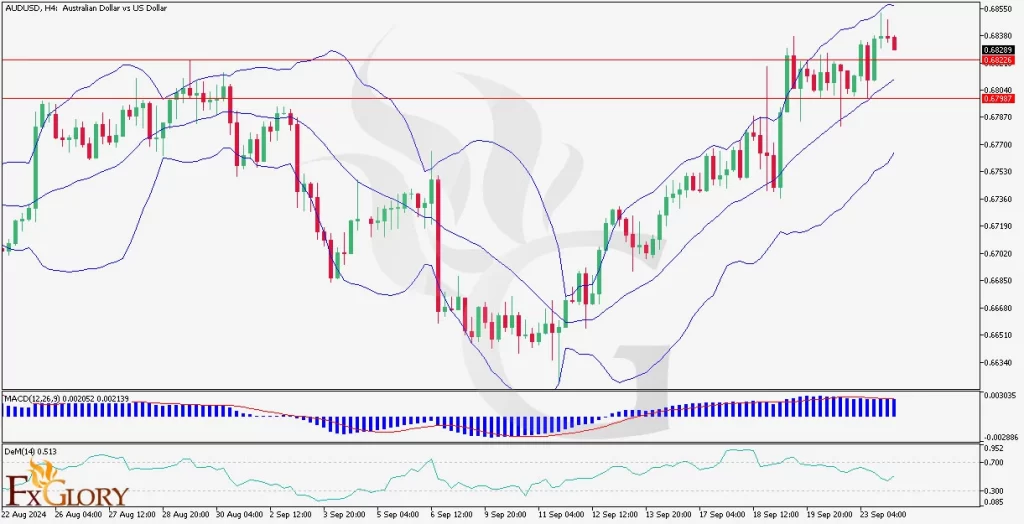Image resolution: width=1024 pixels, height=524 pixels.
Task: Click the 0.67020 price axis label
Action: pos(999,254)
